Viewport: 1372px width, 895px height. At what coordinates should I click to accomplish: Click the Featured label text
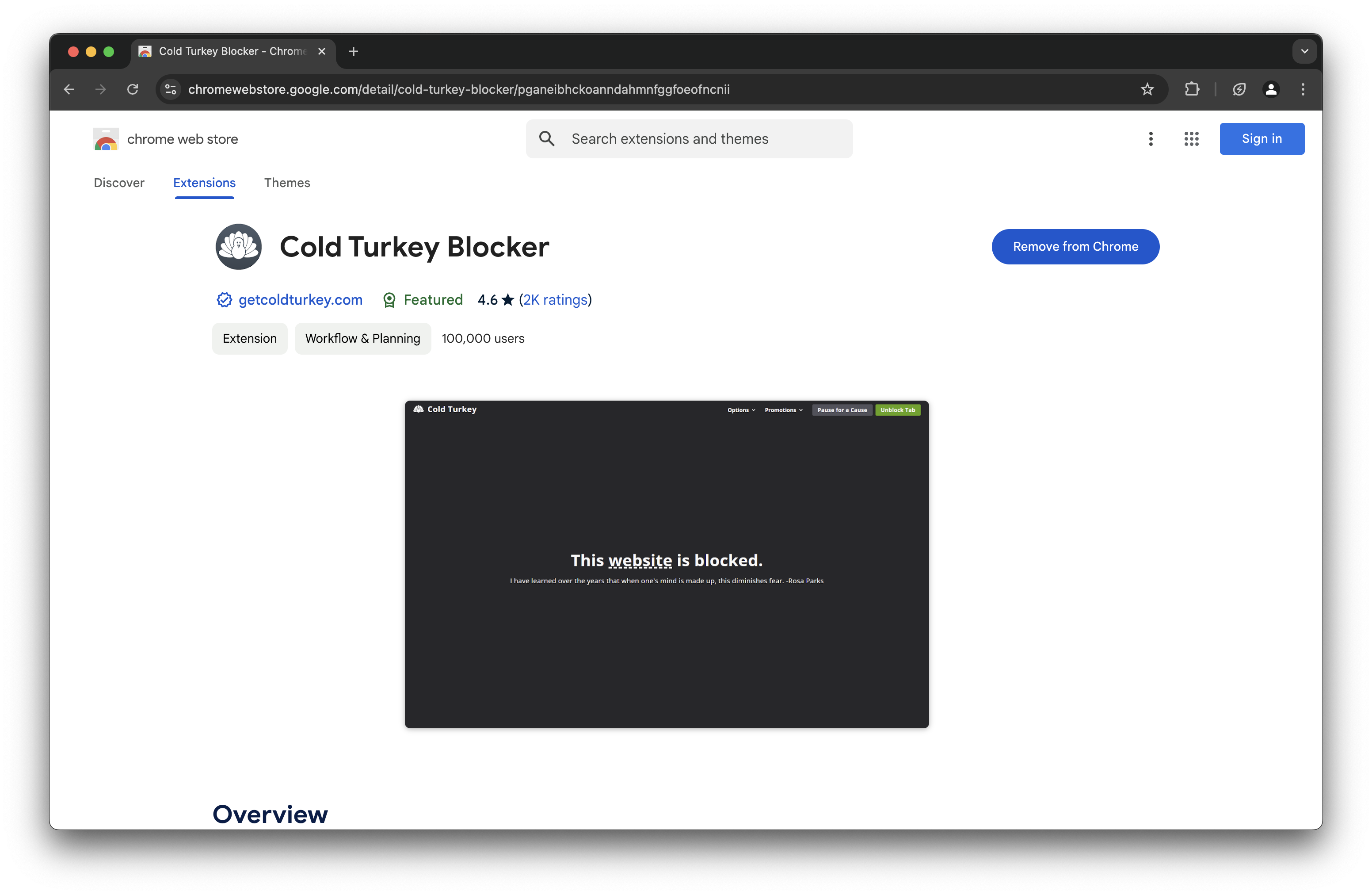433,300
